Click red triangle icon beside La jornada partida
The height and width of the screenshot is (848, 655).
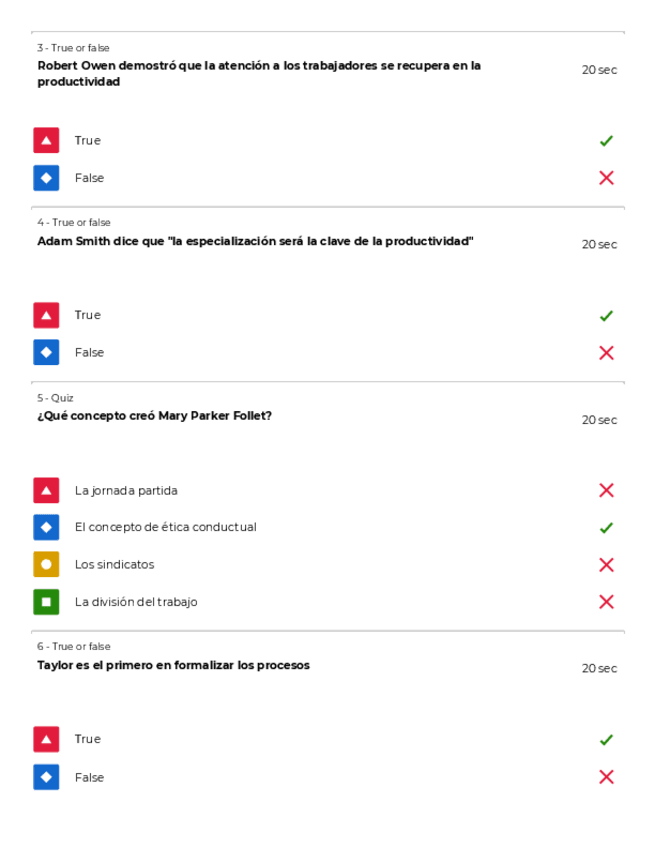pos(46,490)
